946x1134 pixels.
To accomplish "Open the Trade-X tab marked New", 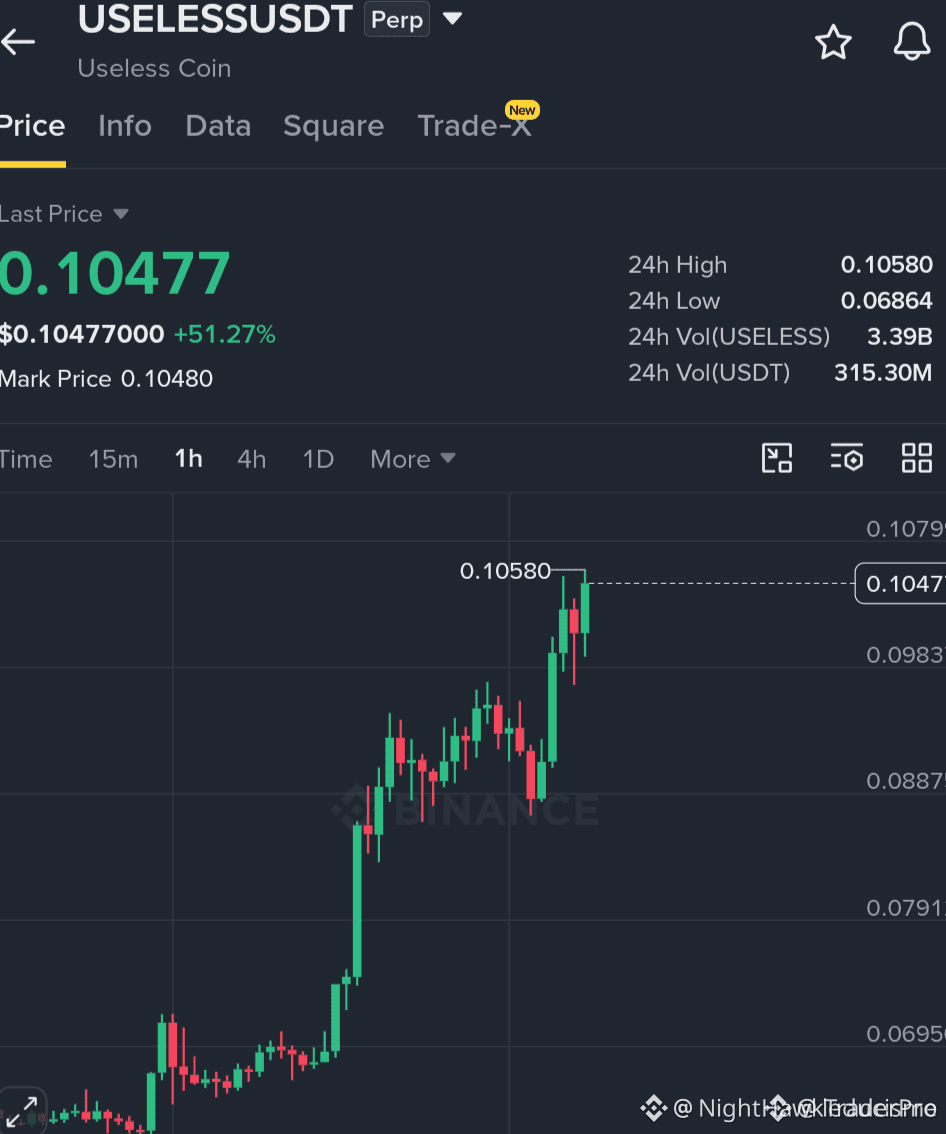I will pyautogui.click(x=476, y=122).
